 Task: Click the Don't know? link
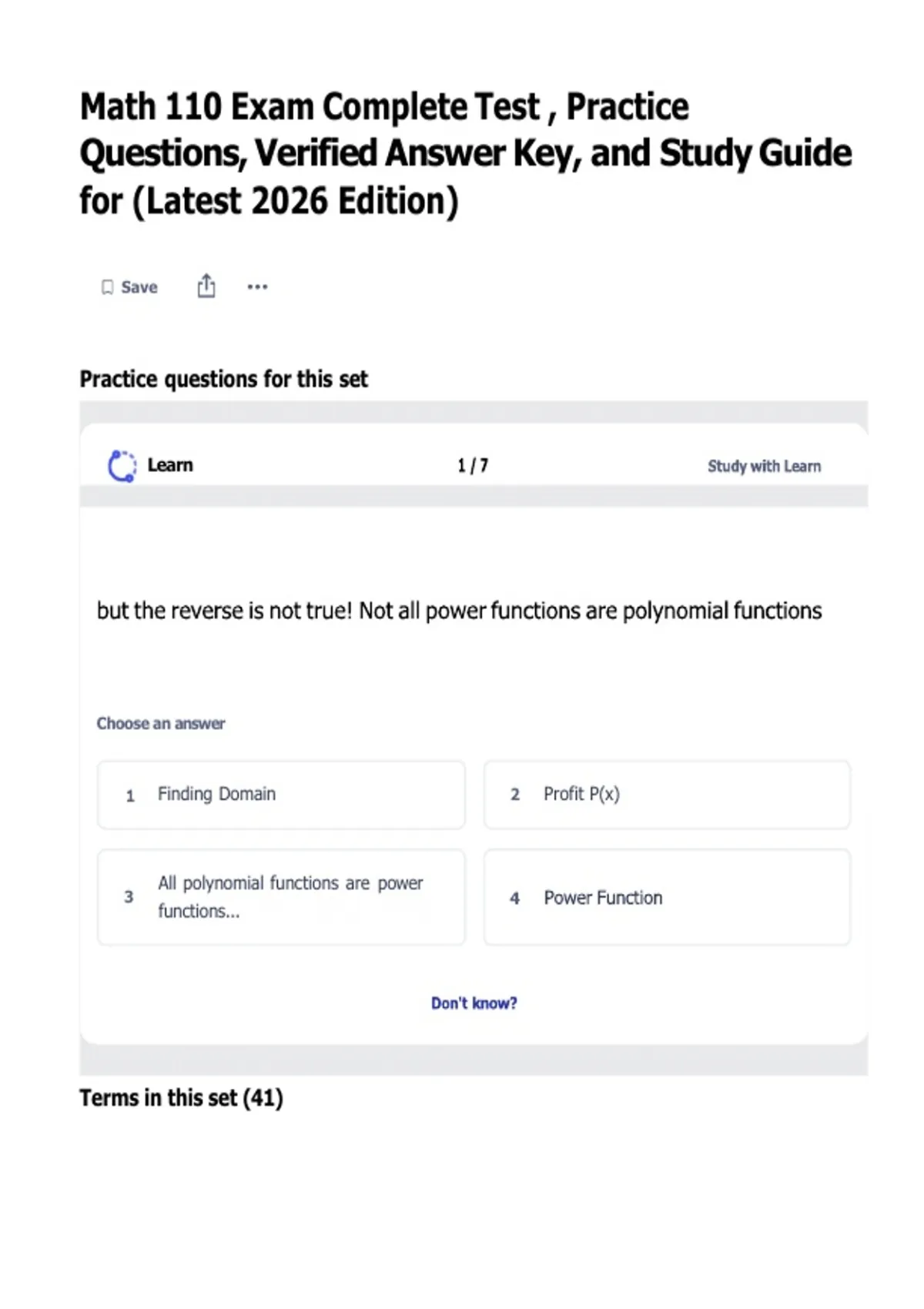coord(474,1003)
